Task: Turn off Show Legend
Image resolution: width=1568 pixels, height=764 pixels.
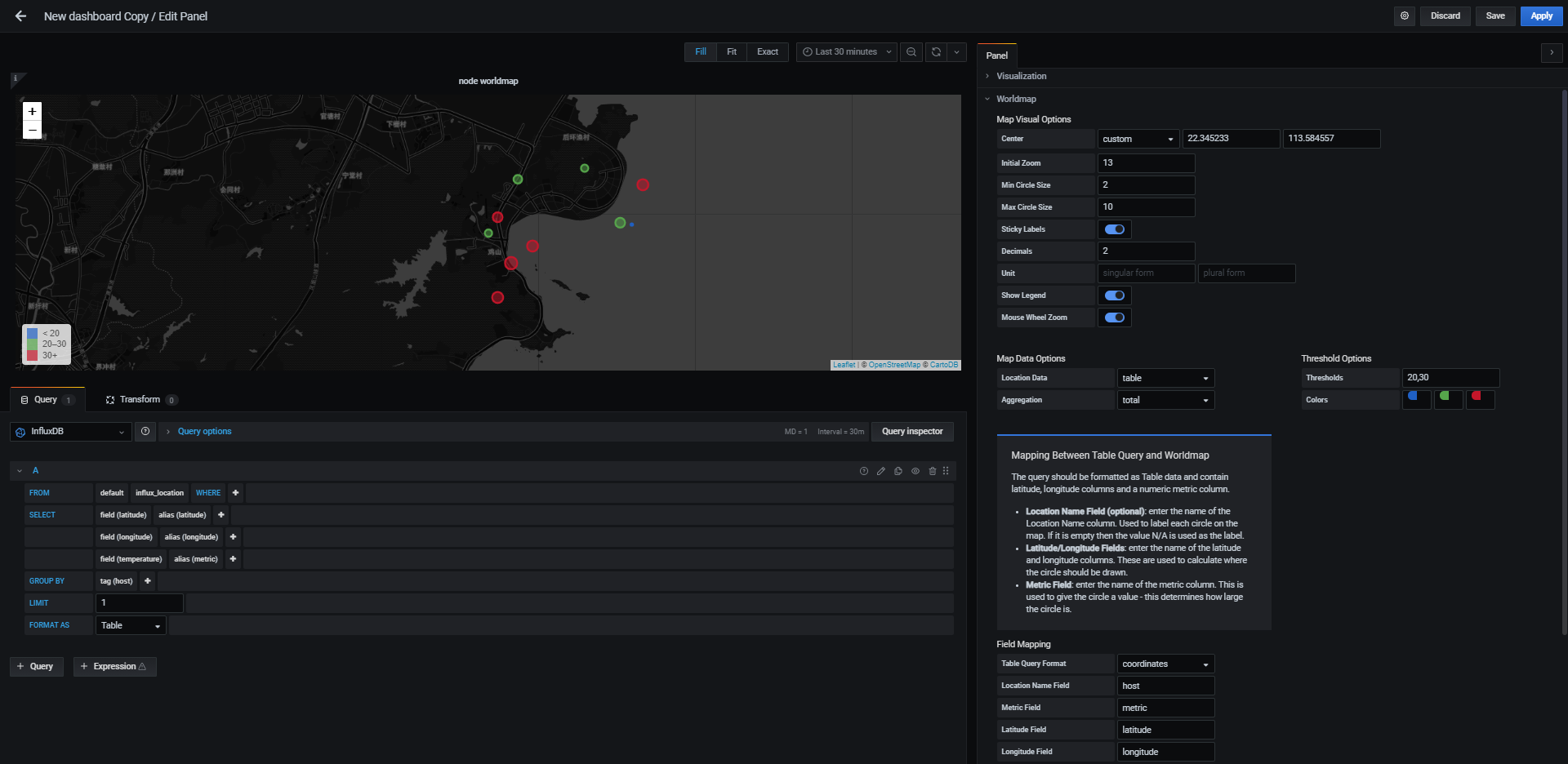Action: point(1114,295)
